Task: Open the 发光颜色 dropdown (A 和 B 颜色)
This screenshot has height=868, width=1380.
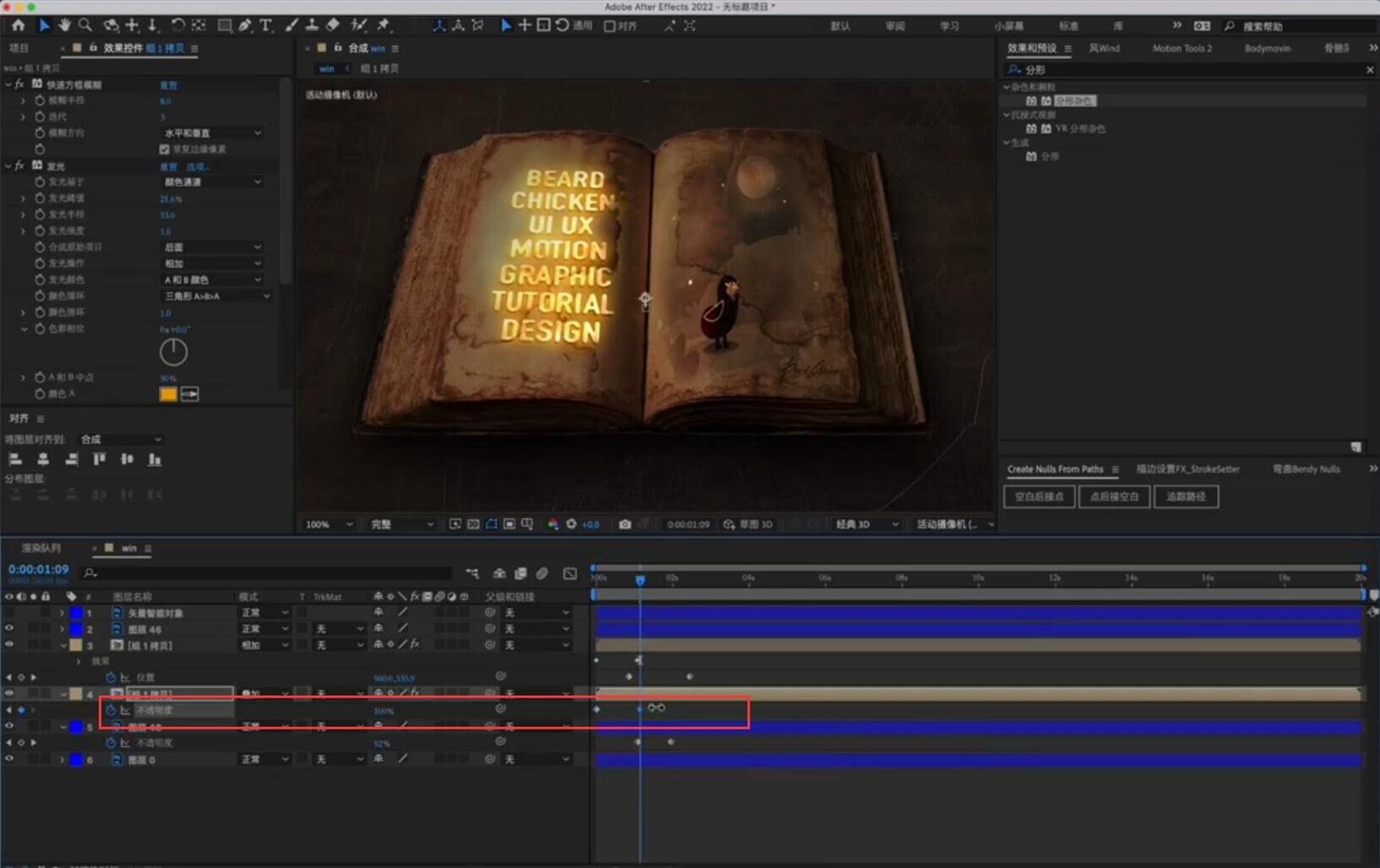Action: pos(213,279)
